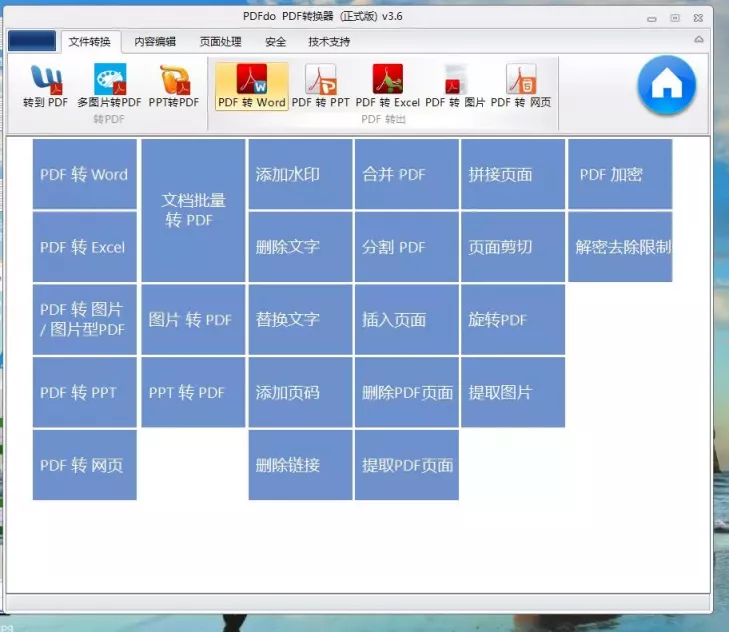Close the PDFdo converter window
Screen dimensions: 729x632
(x=698, y=18)
